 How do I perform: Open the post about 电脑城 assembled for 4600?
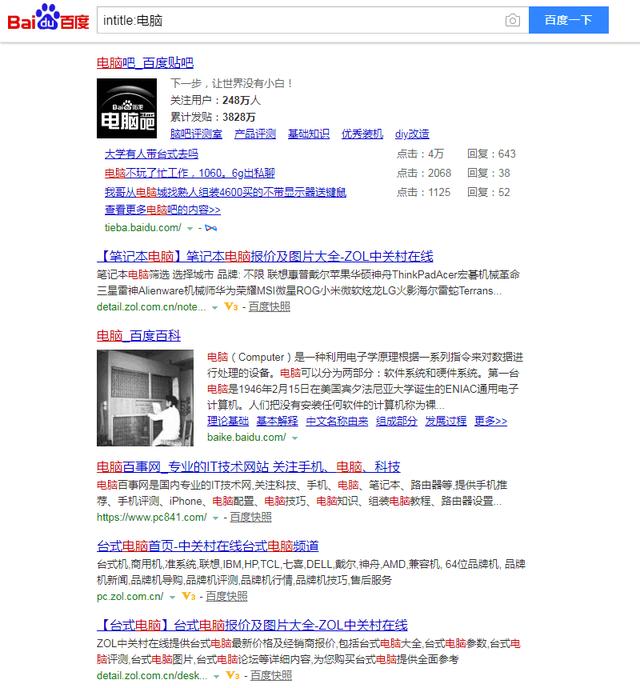click(225, 192)
